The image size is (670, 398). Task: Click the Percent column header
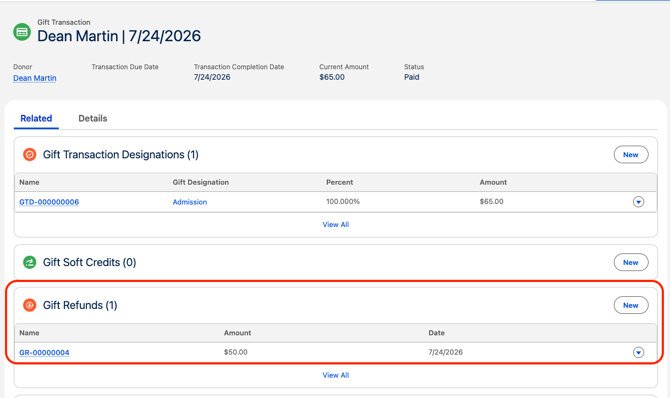340,182
